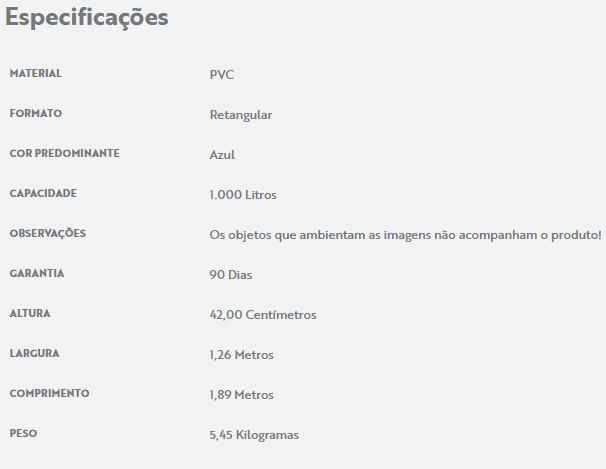Screen dimensions: 606x469
Task: Click the 1,26 Metros width value
Action: 242,355
